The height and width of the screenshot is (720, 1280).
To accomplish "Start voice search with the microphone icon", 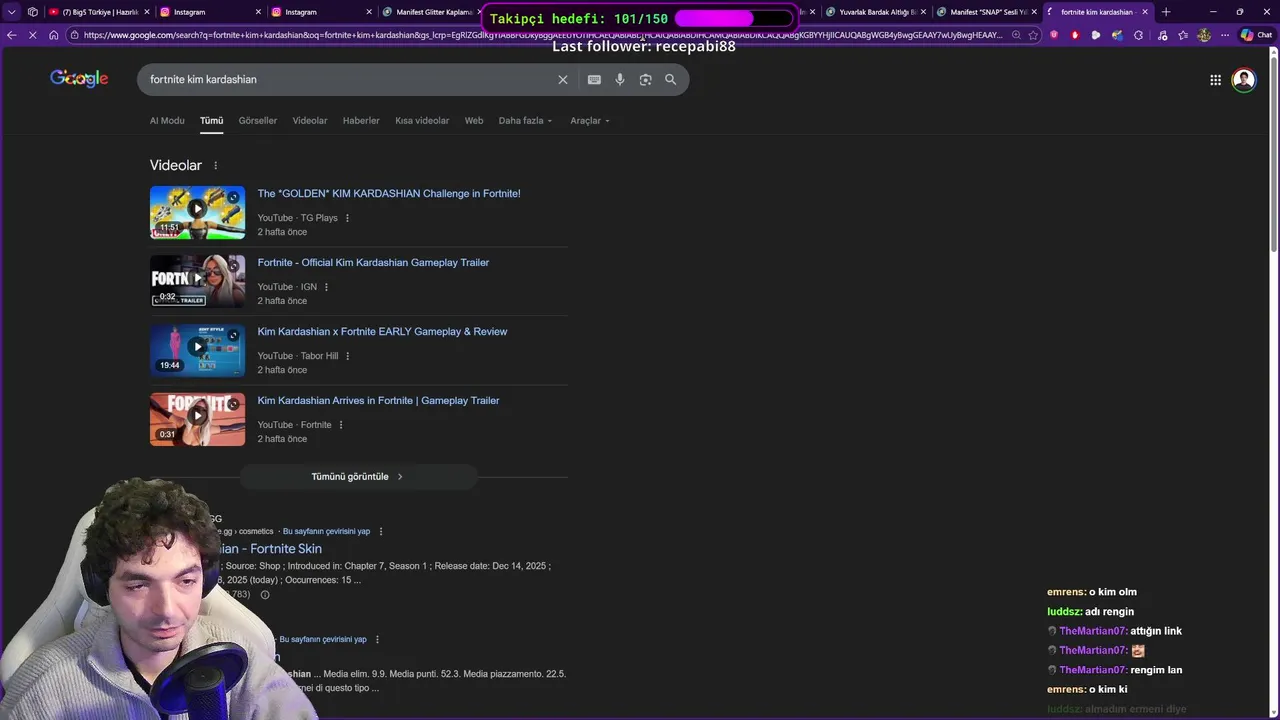I will pyautogui.click(x=620, y=80).
